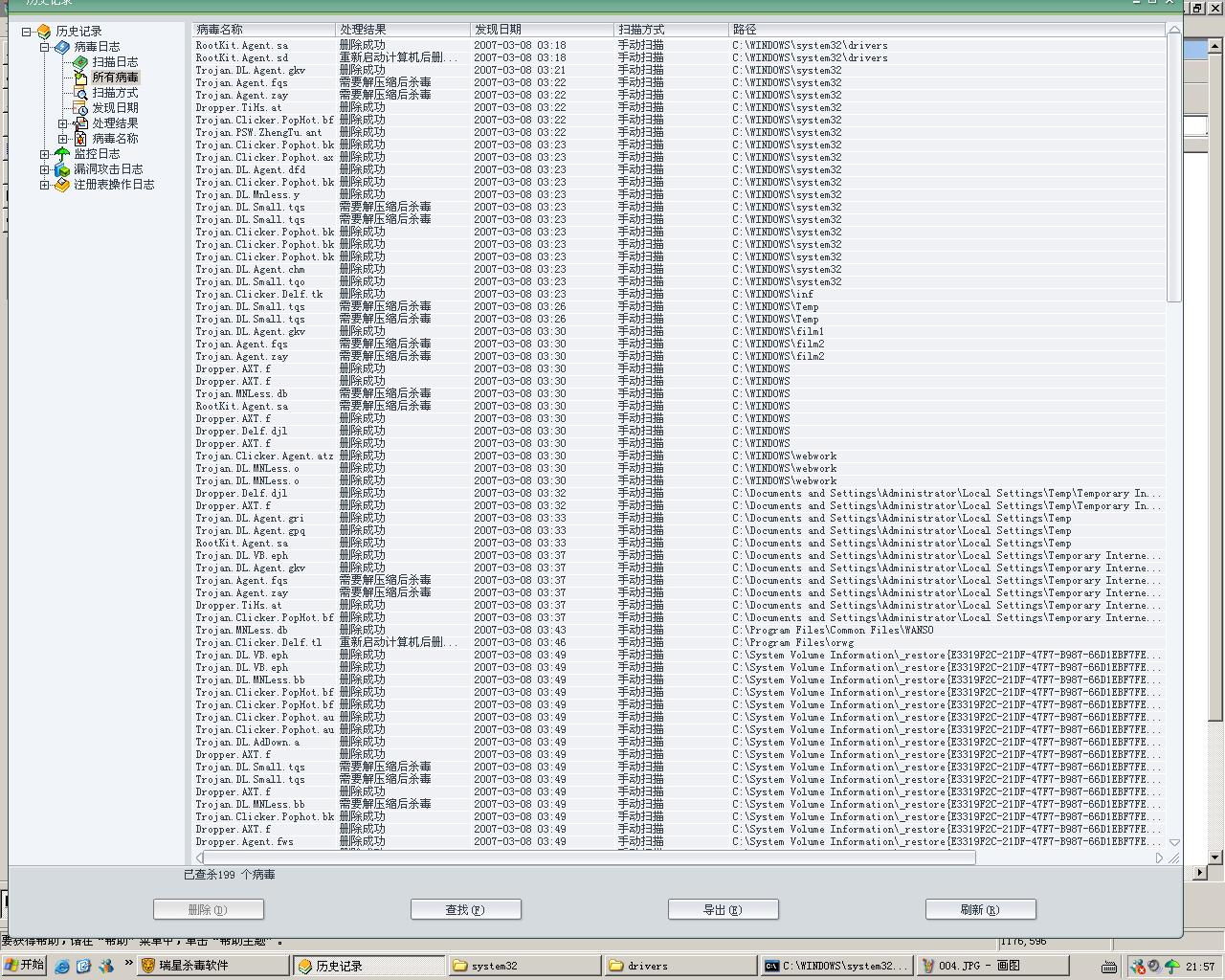Image resolution: width=1225 pixels, height=980 pixels.
Task: Expand the 病毒名称 tree node
Action: point(63,139)
